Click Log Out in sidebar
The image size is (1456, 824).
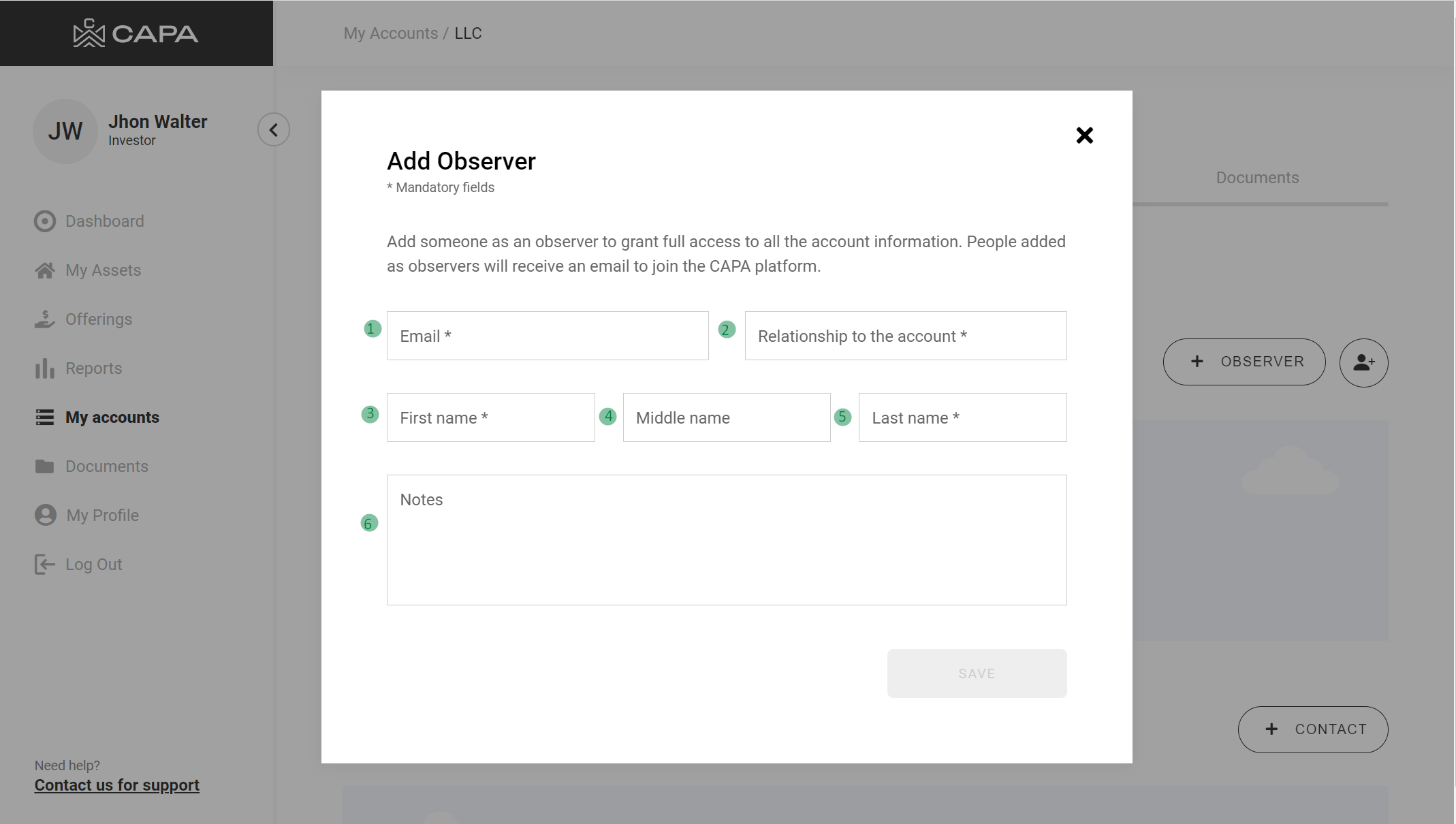pyautogui.click(x=93, y=565)
